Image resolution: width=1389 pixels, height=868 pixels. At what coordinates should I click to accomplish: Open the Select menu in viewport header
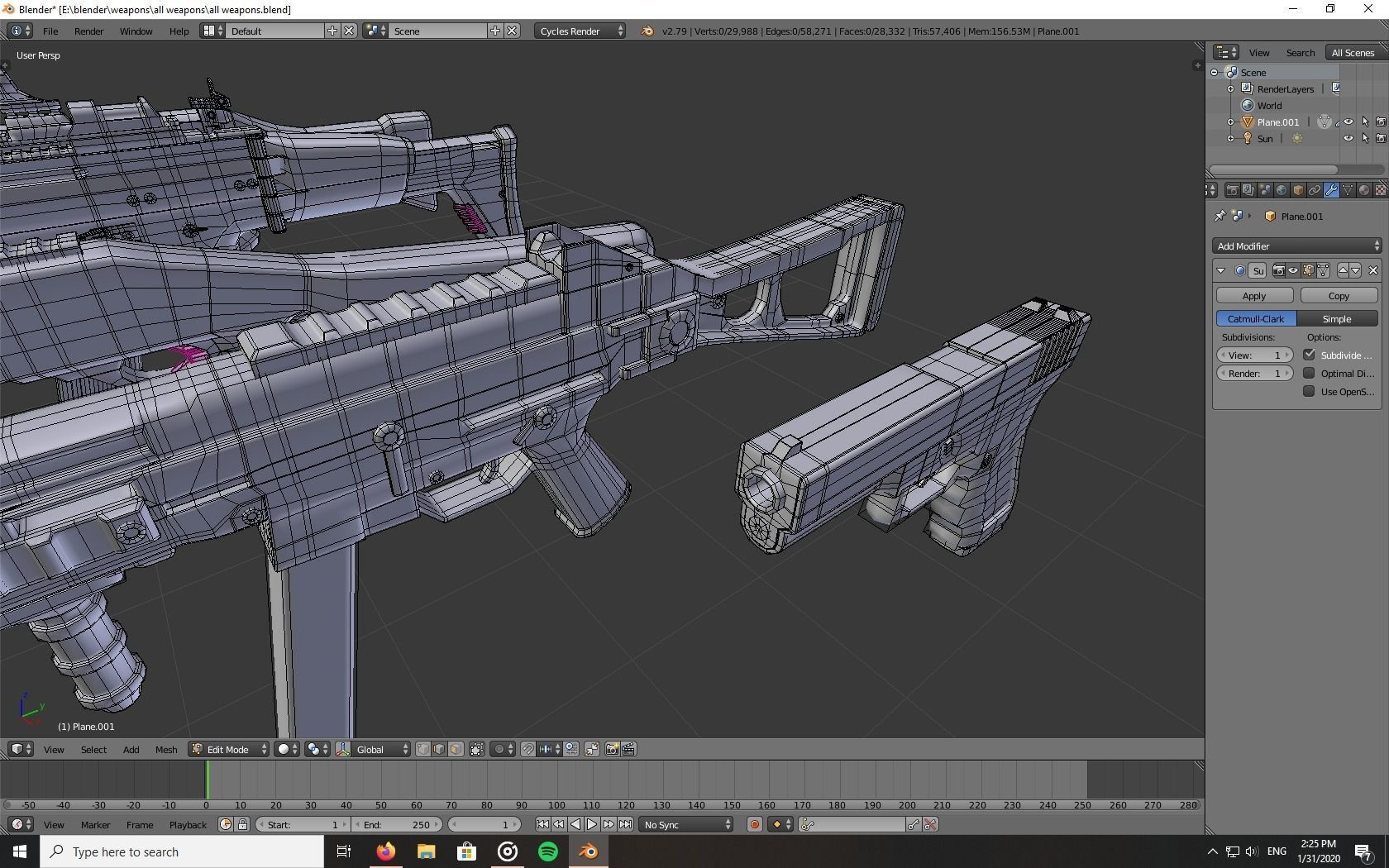(x=93, y=749)
